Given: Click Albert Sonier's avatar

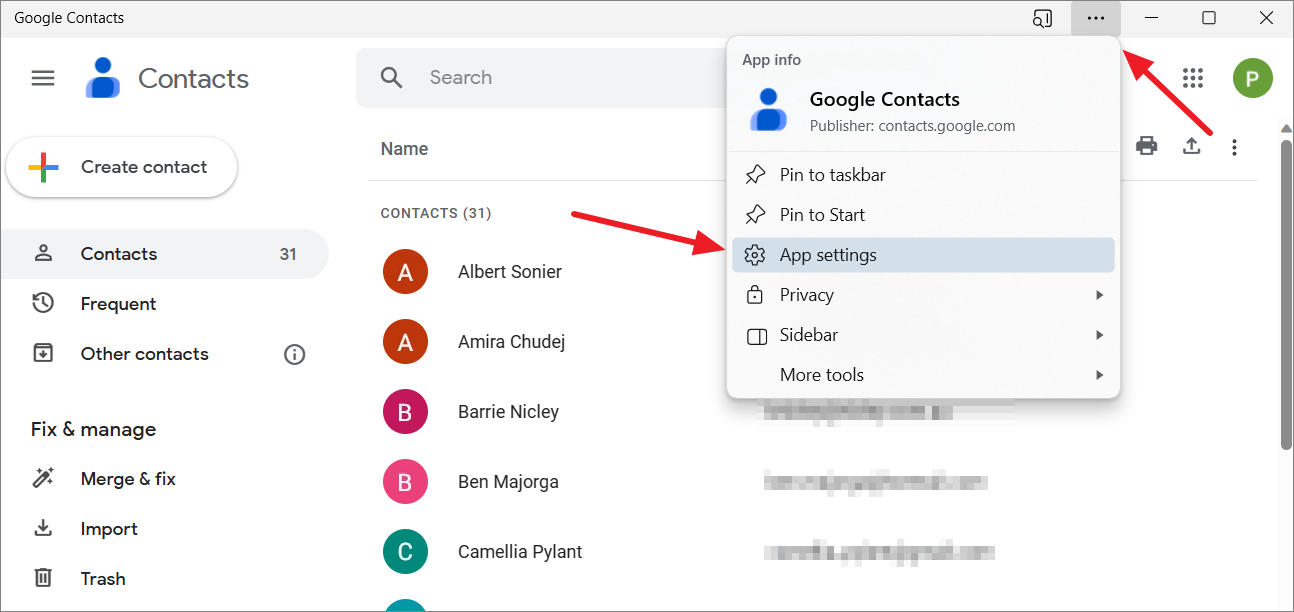Looking at the screenshot, I should click(x=405, y=272).
